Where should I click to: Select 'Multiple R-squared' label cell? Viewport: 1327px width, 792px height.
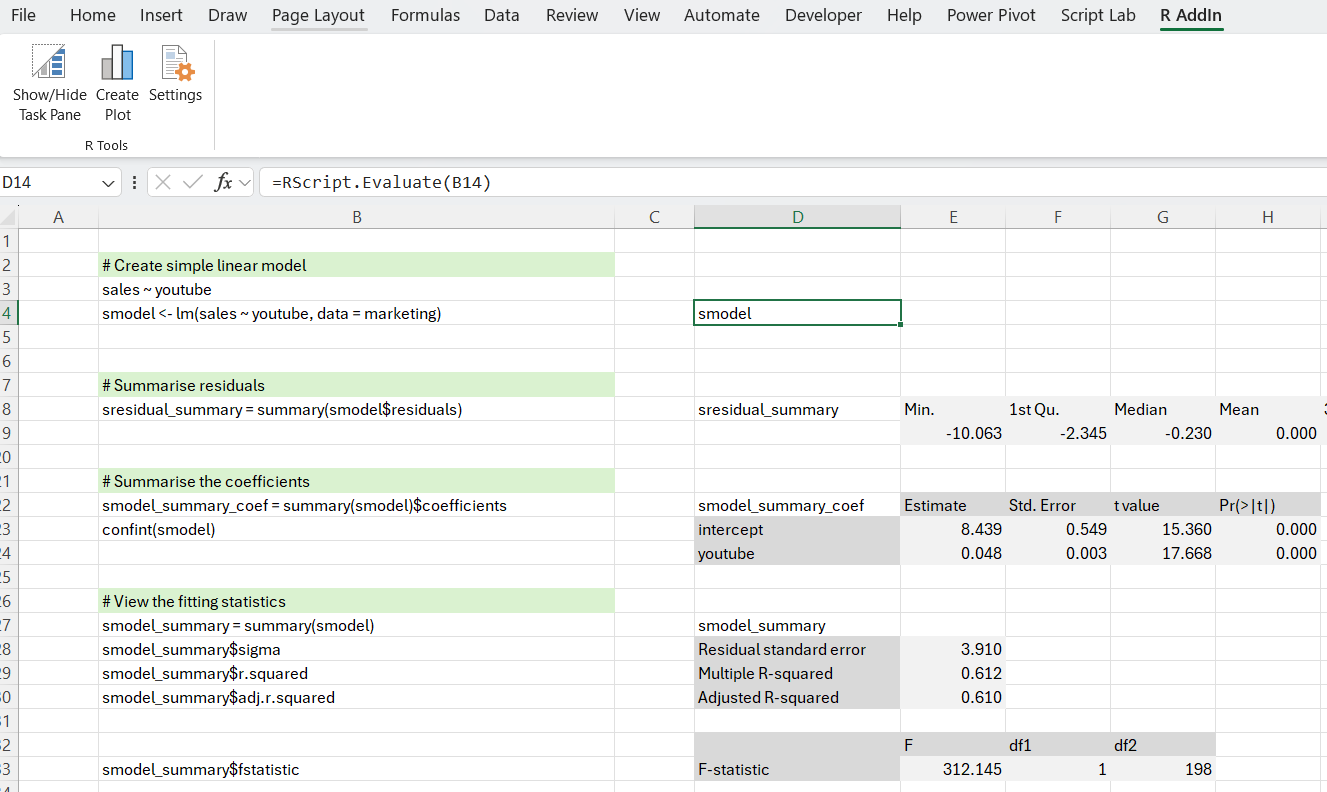797,673
